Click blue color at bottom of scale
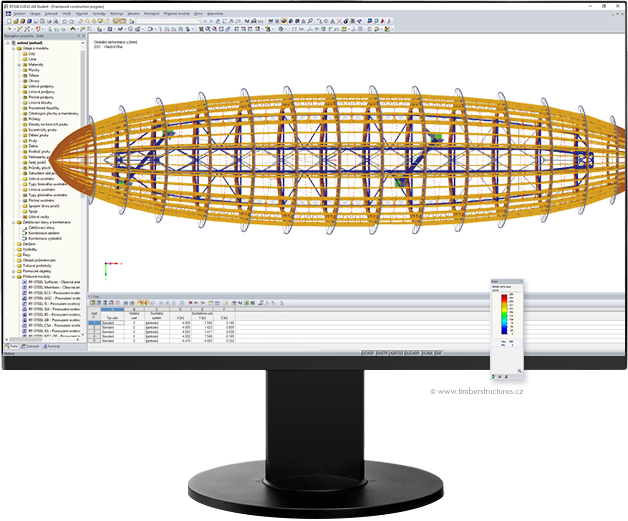 pos(504,330)
